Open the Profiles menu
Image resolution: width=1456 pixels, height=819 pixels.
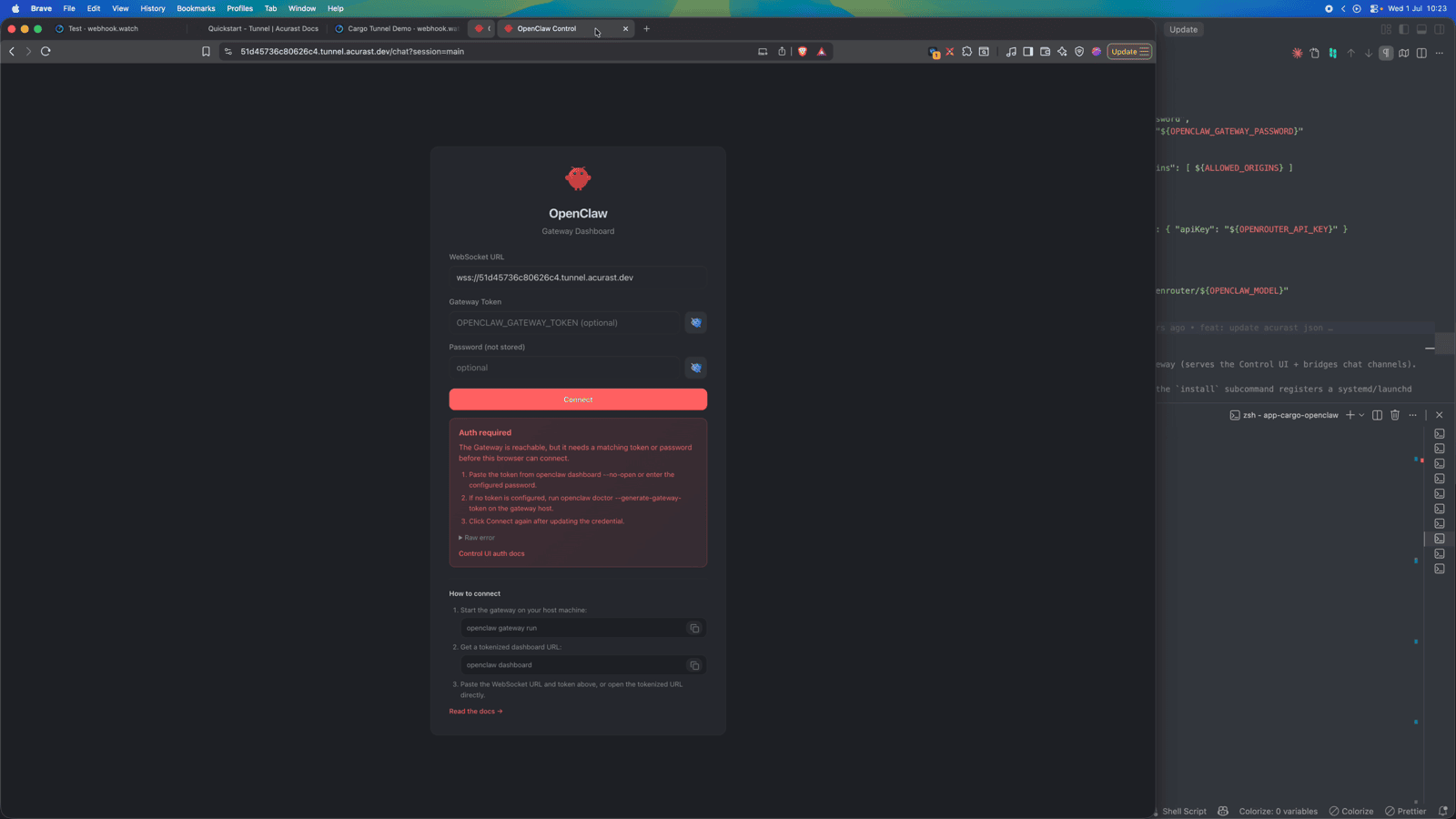[x=239, y=8]
